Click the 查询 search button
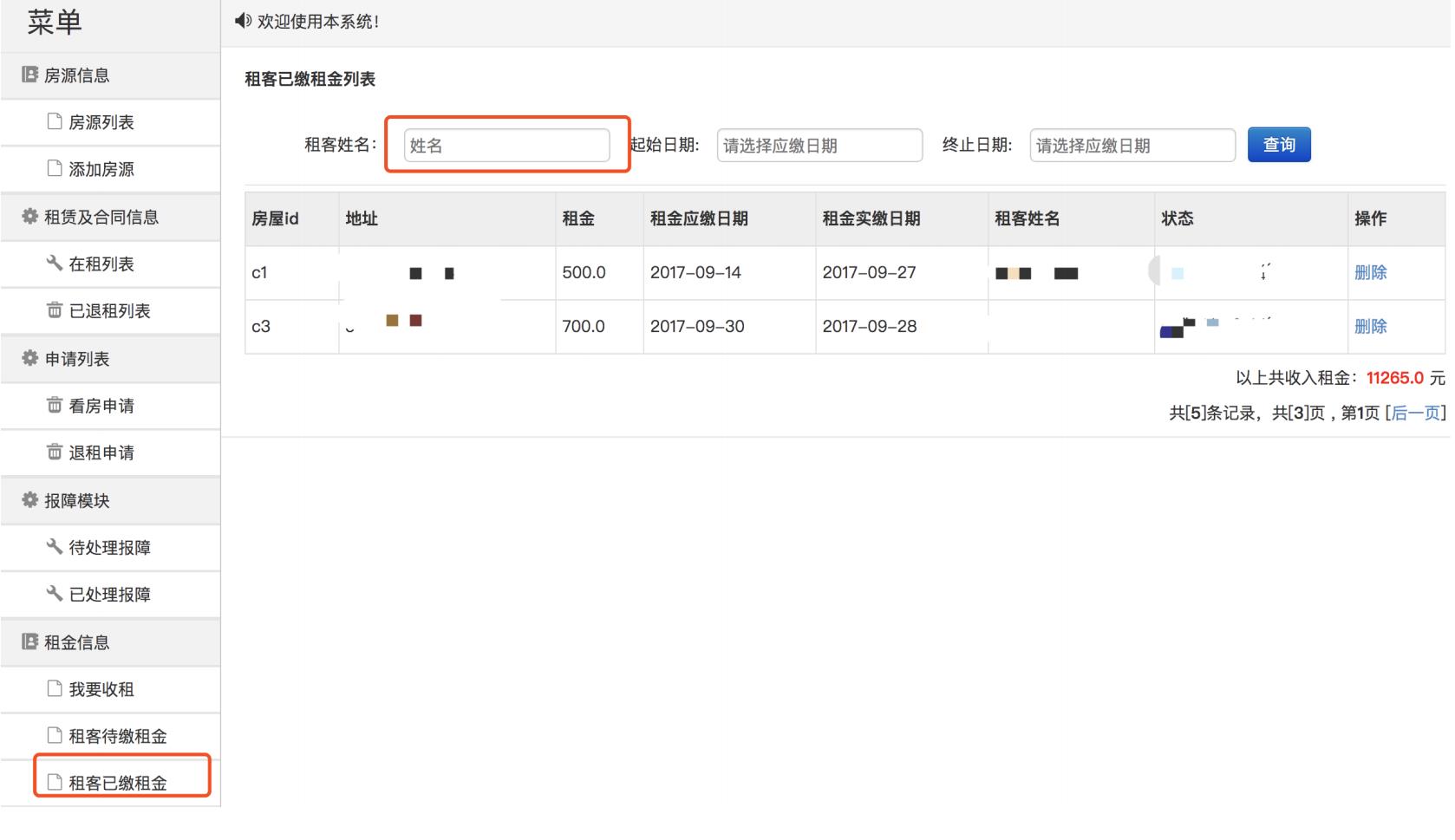This screenshot has height=840, width=1455. pyautogui.click(x=1279, y=145)
